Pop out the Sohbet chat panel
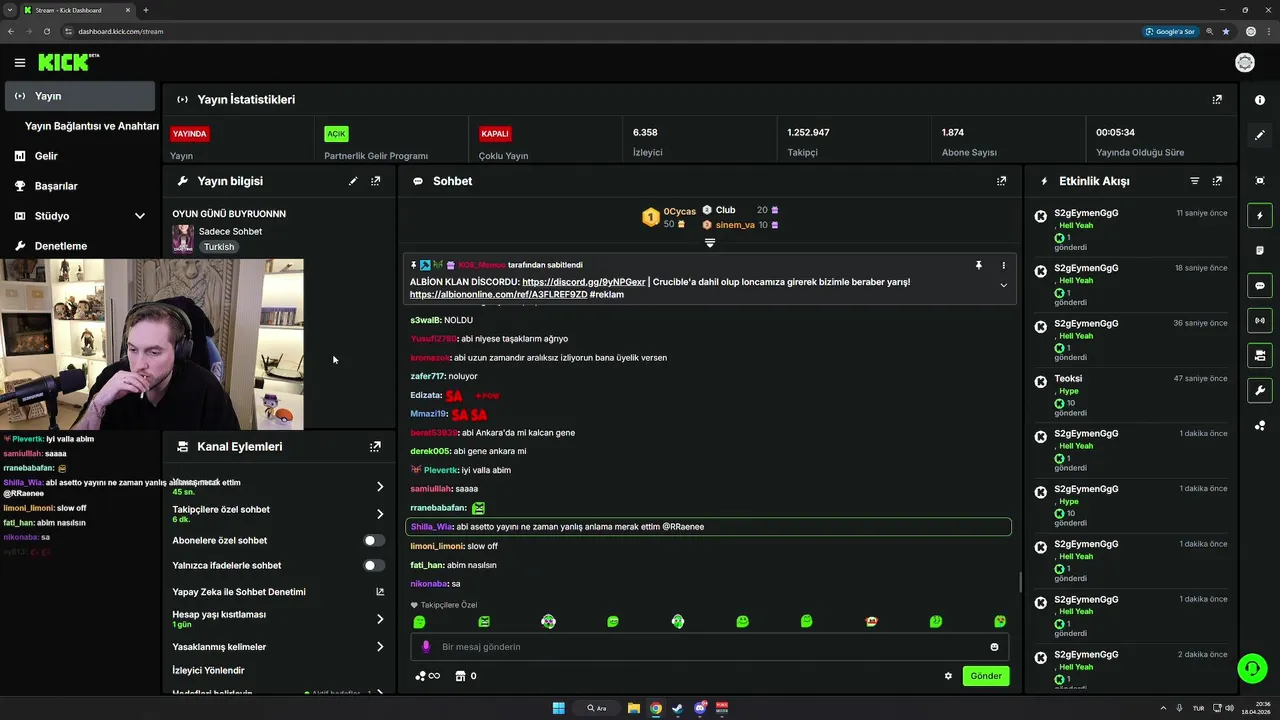This screenshot has height=720, width=1280. (x=1001, y=181)
